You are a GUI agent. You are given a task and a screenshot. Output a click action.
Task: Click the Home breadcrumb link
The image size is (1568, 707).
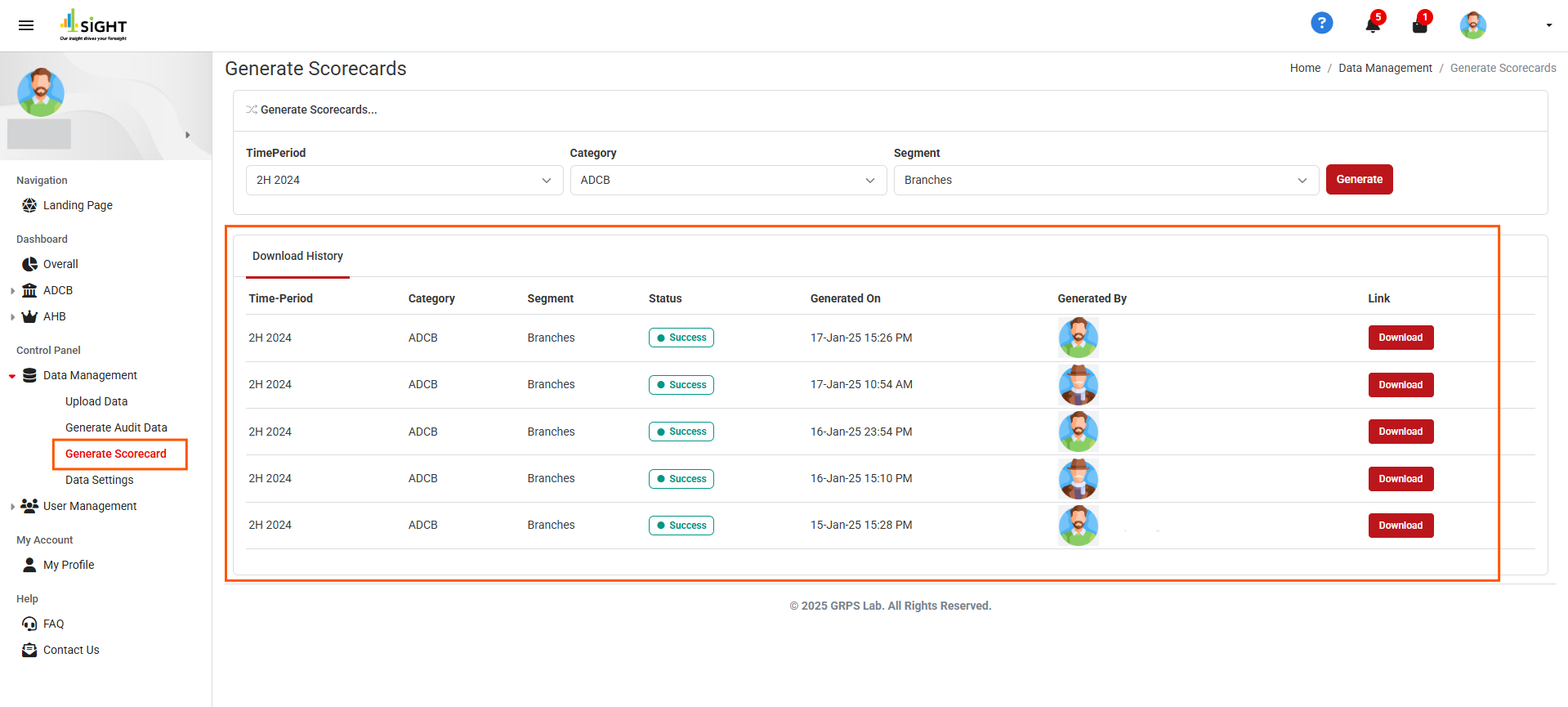(x=1305, y=68)
